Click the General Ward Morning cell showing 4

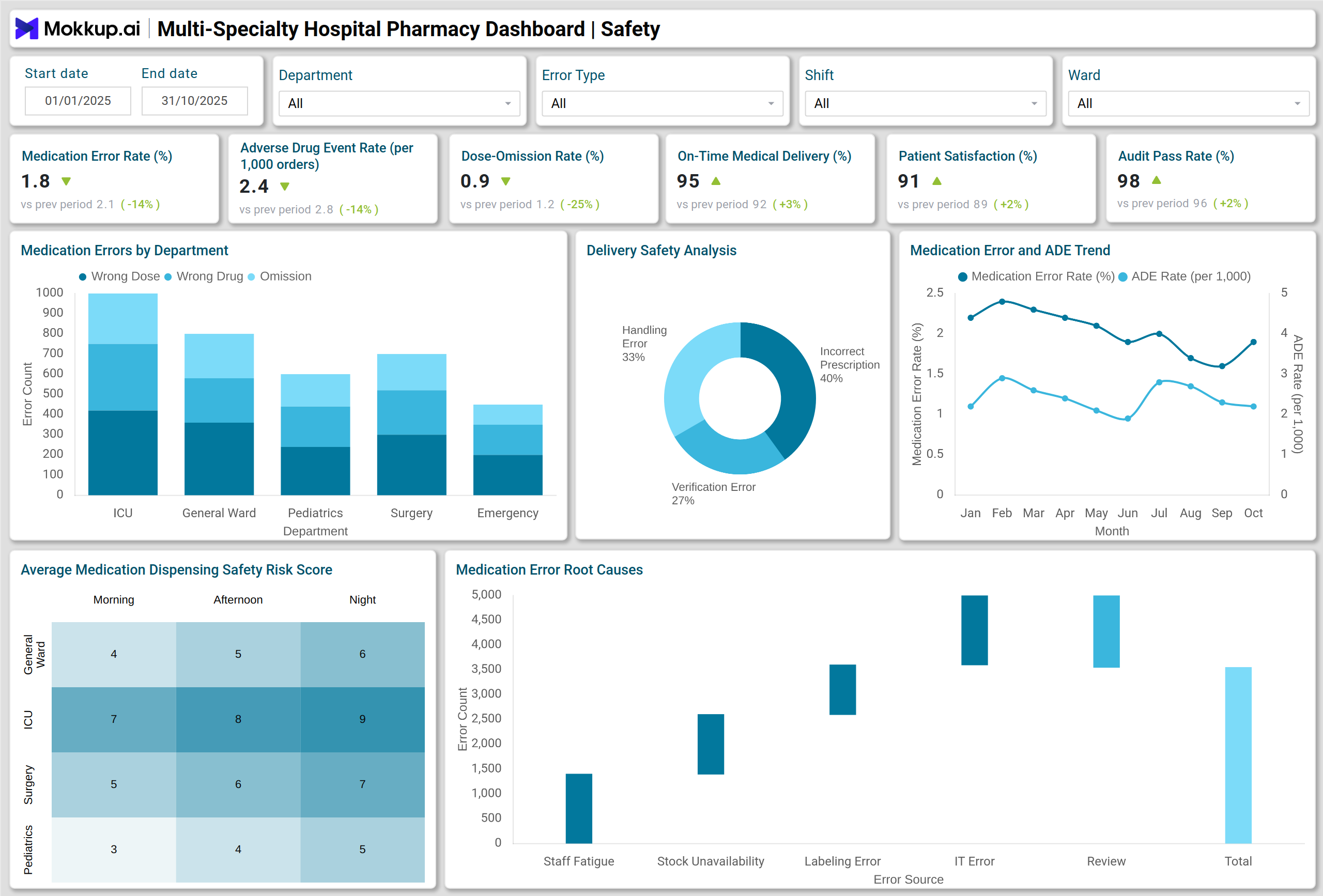click(114, 655)
